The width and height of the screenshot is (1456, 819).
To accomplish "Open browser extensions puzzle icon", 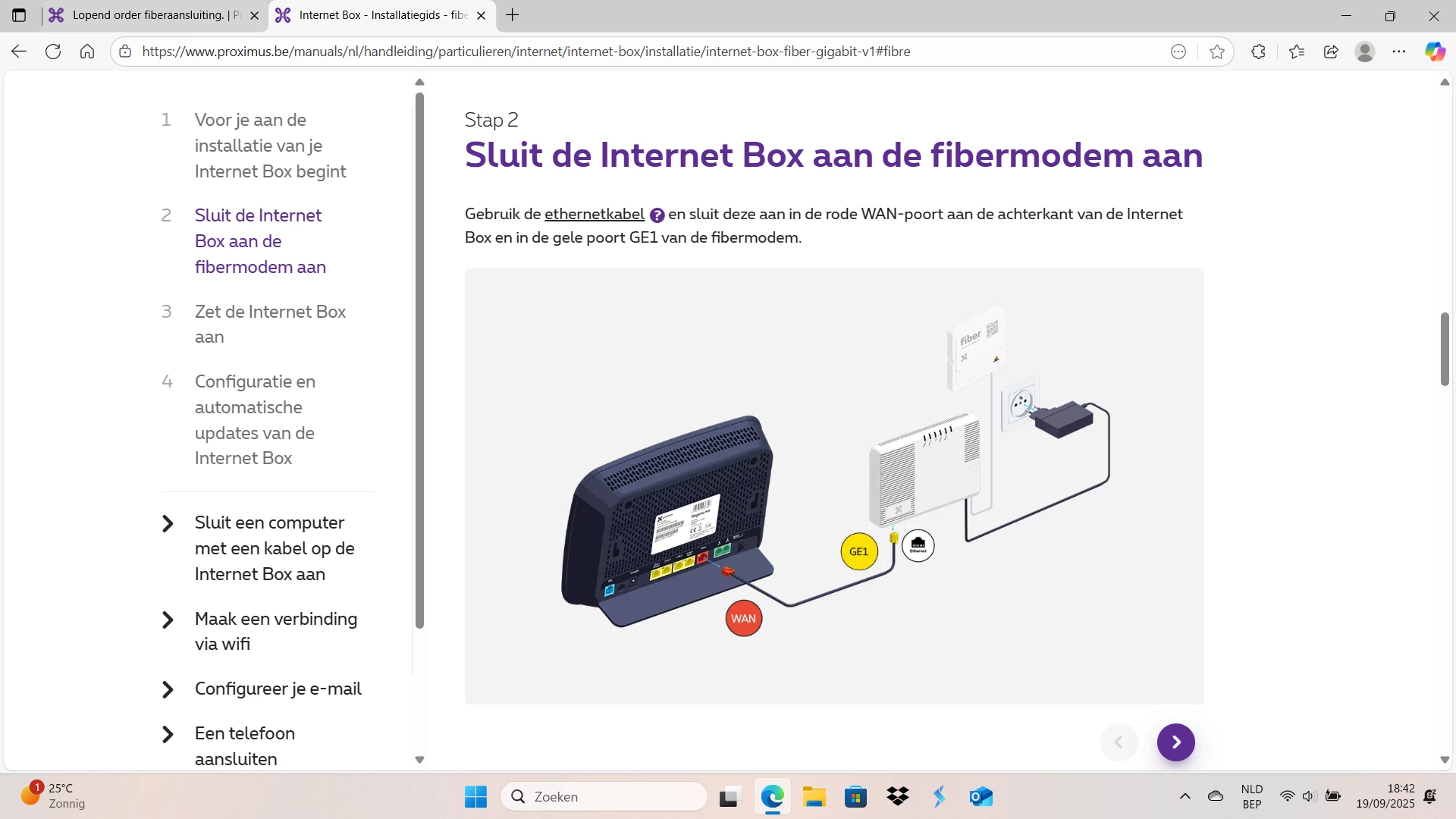I will [1258, 52].
